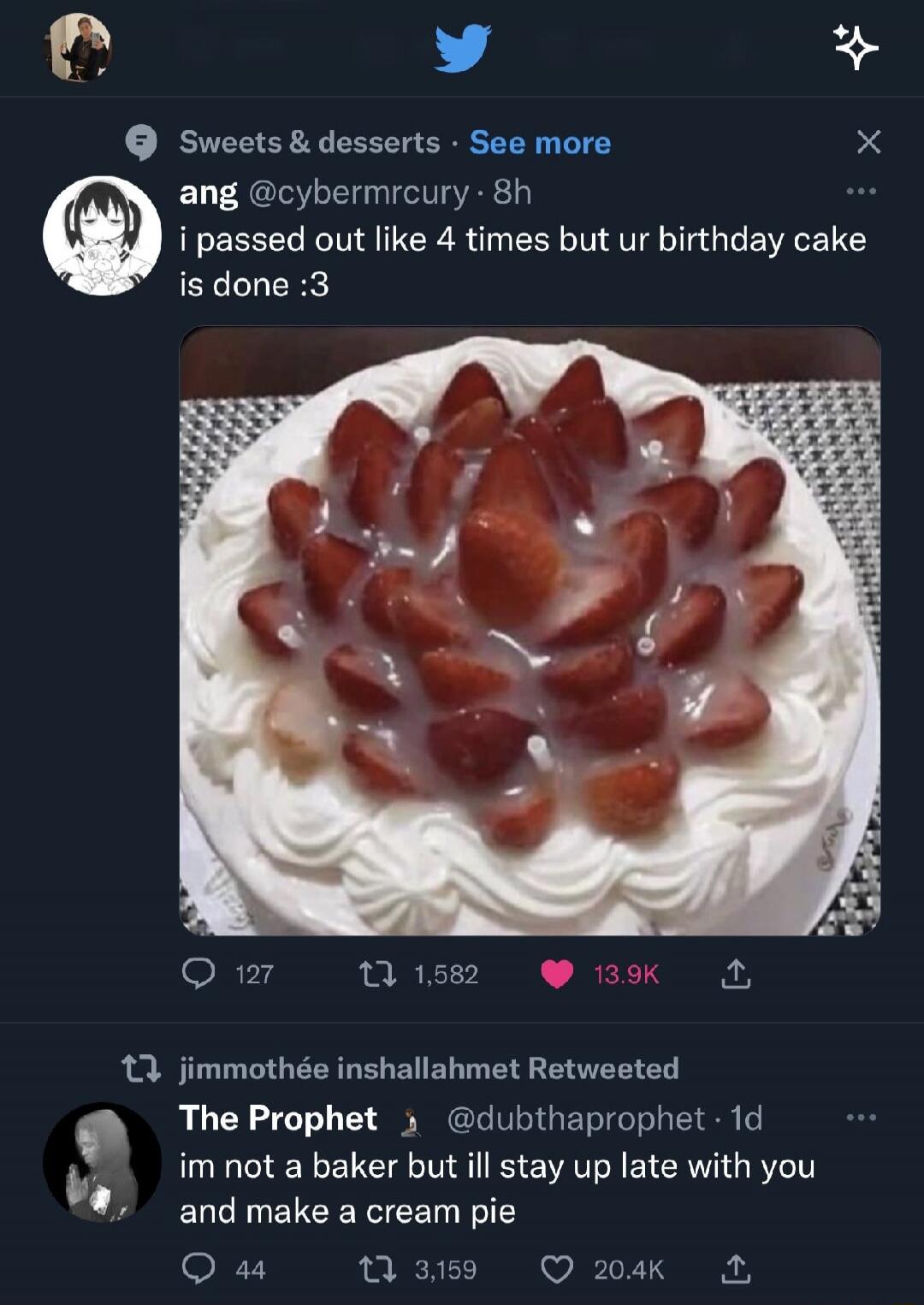This screenshot has width=924, height=1305.
Task: Open the three-dot menu on ang's tweet
Action: coord(861,192)
